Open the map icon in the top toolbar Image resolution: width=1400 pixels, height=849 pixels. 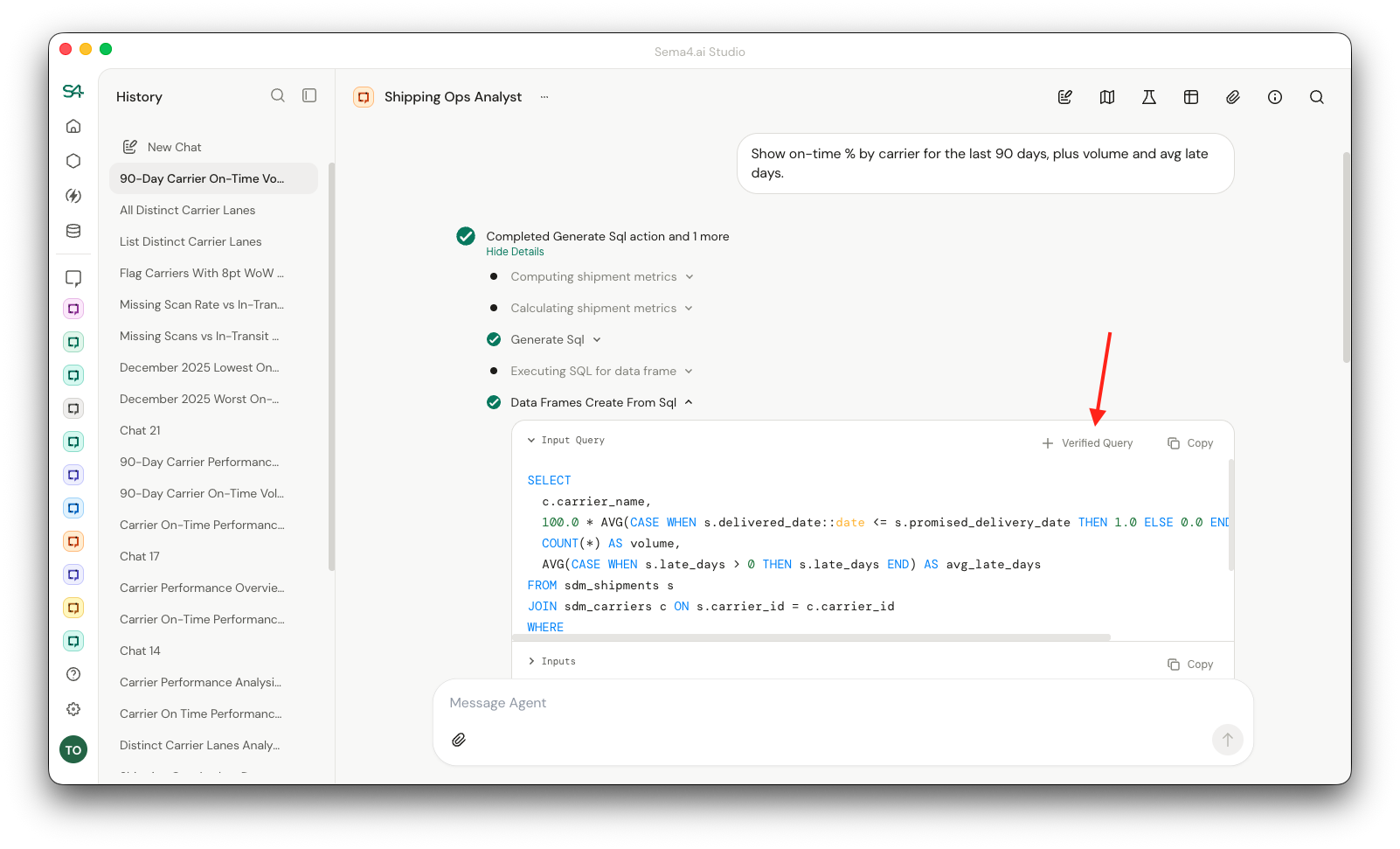click(x=1106, y=97)
